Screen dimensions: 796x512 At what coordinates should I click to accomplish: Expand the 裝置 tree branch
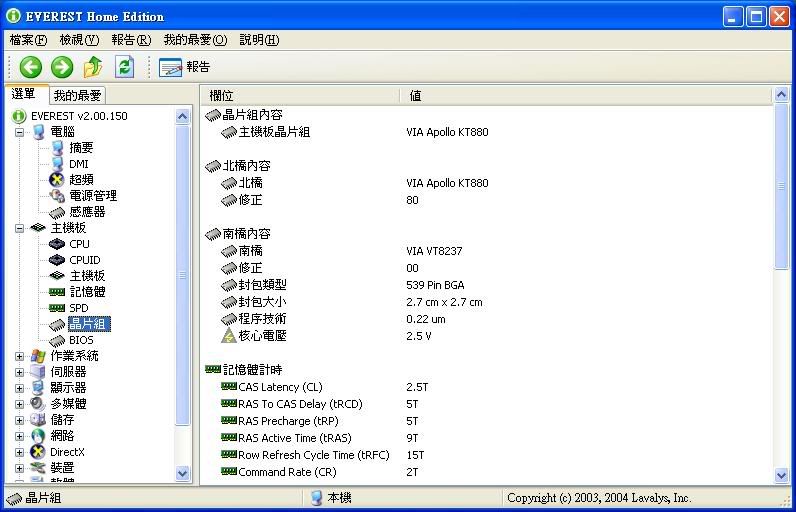click(19, 468)
